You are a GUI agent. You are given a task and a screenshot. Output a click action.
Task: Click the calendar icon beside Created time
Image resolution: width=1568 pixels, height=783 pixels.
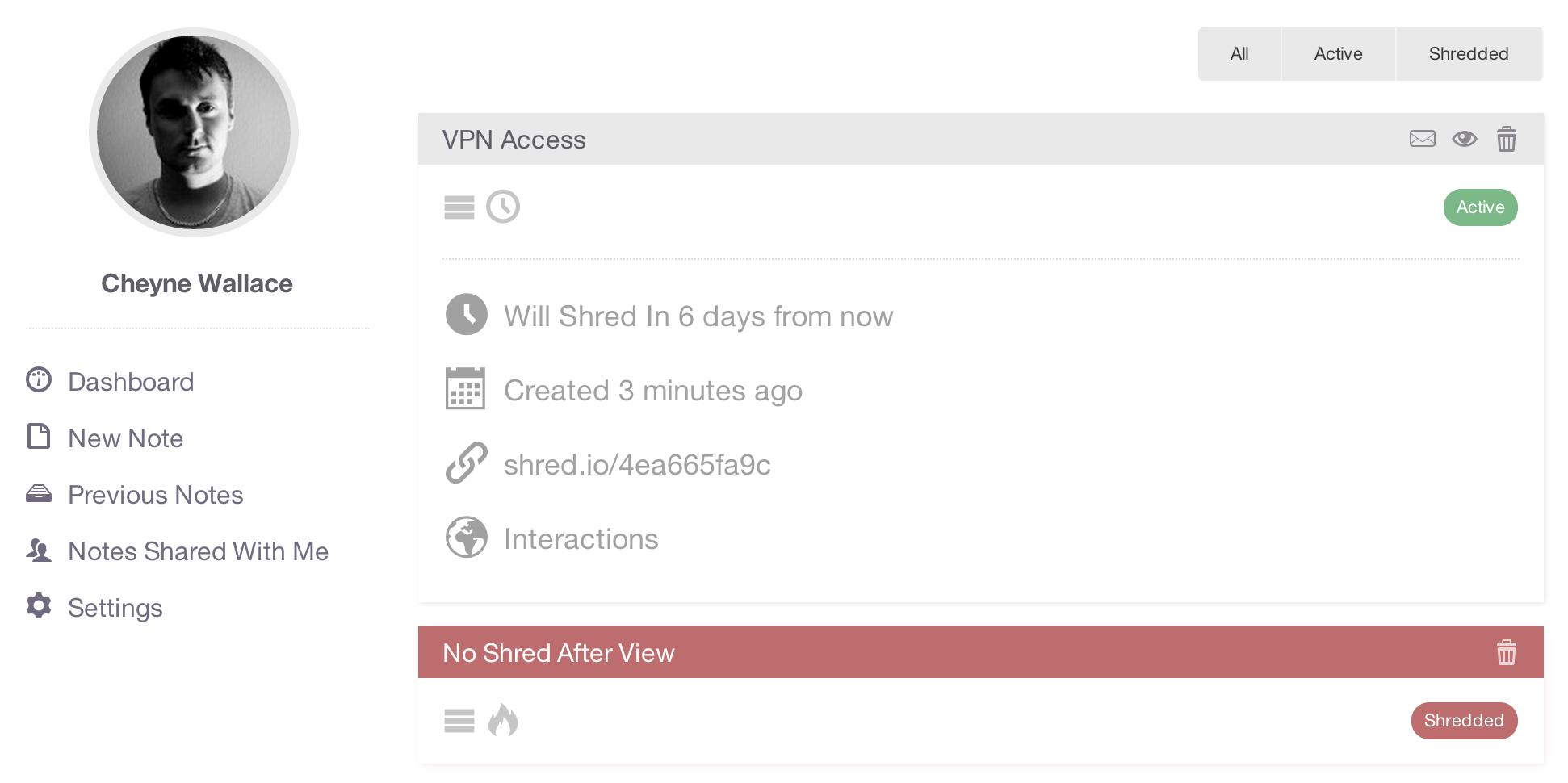(465, 389)
